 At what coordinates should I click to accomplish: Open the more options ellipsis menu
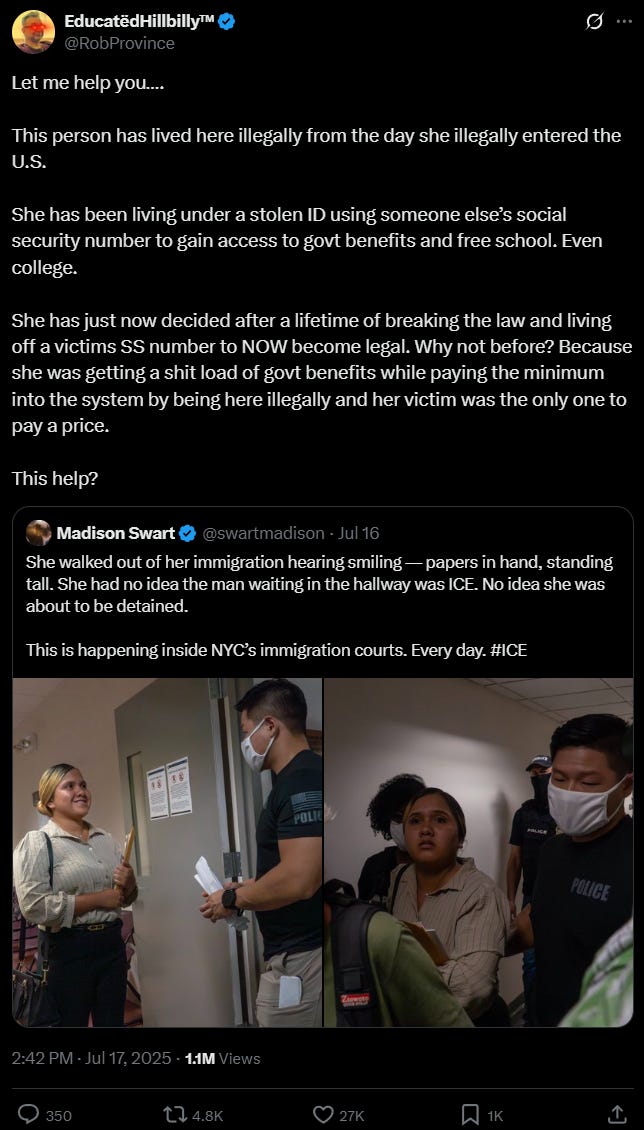coord(624,22)
